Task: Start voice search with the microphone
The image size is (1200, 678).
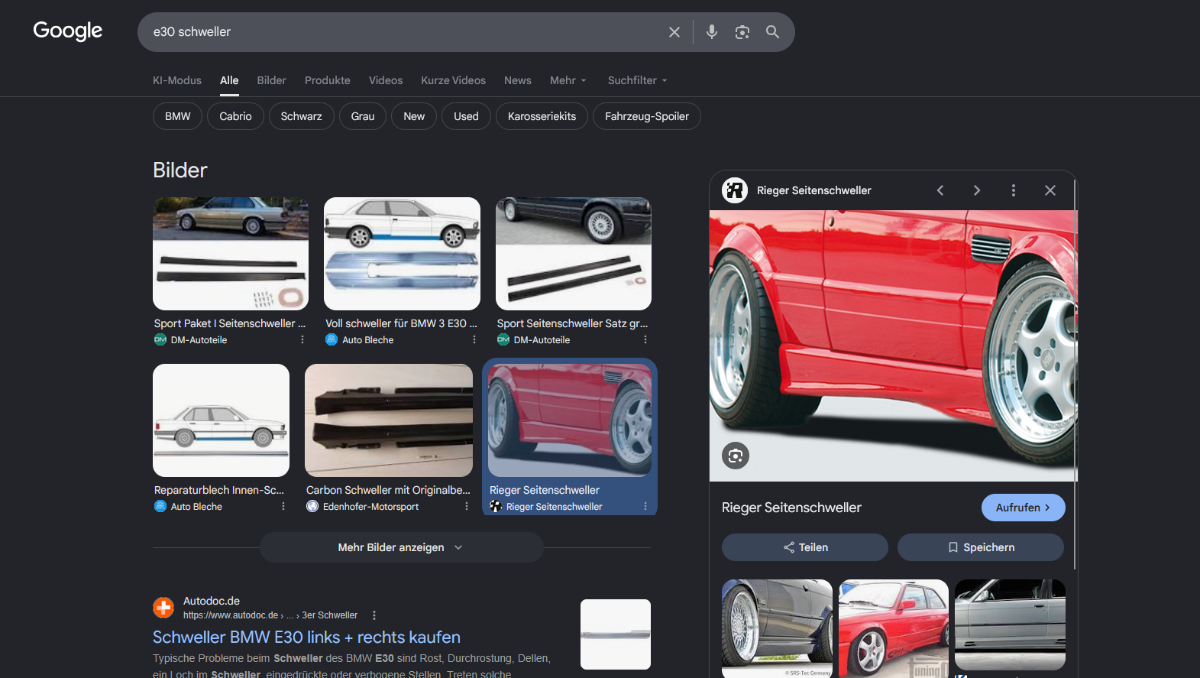Action: click(711, 32)
